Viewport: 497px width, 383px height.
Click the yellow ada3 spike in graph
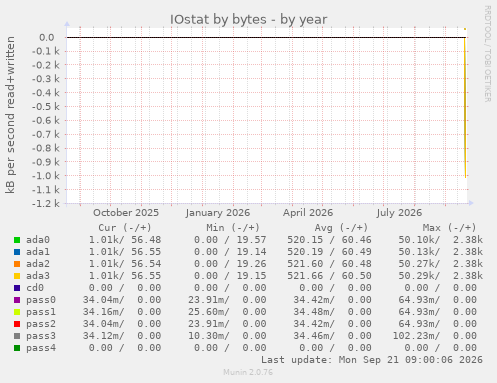click(465, 107)
